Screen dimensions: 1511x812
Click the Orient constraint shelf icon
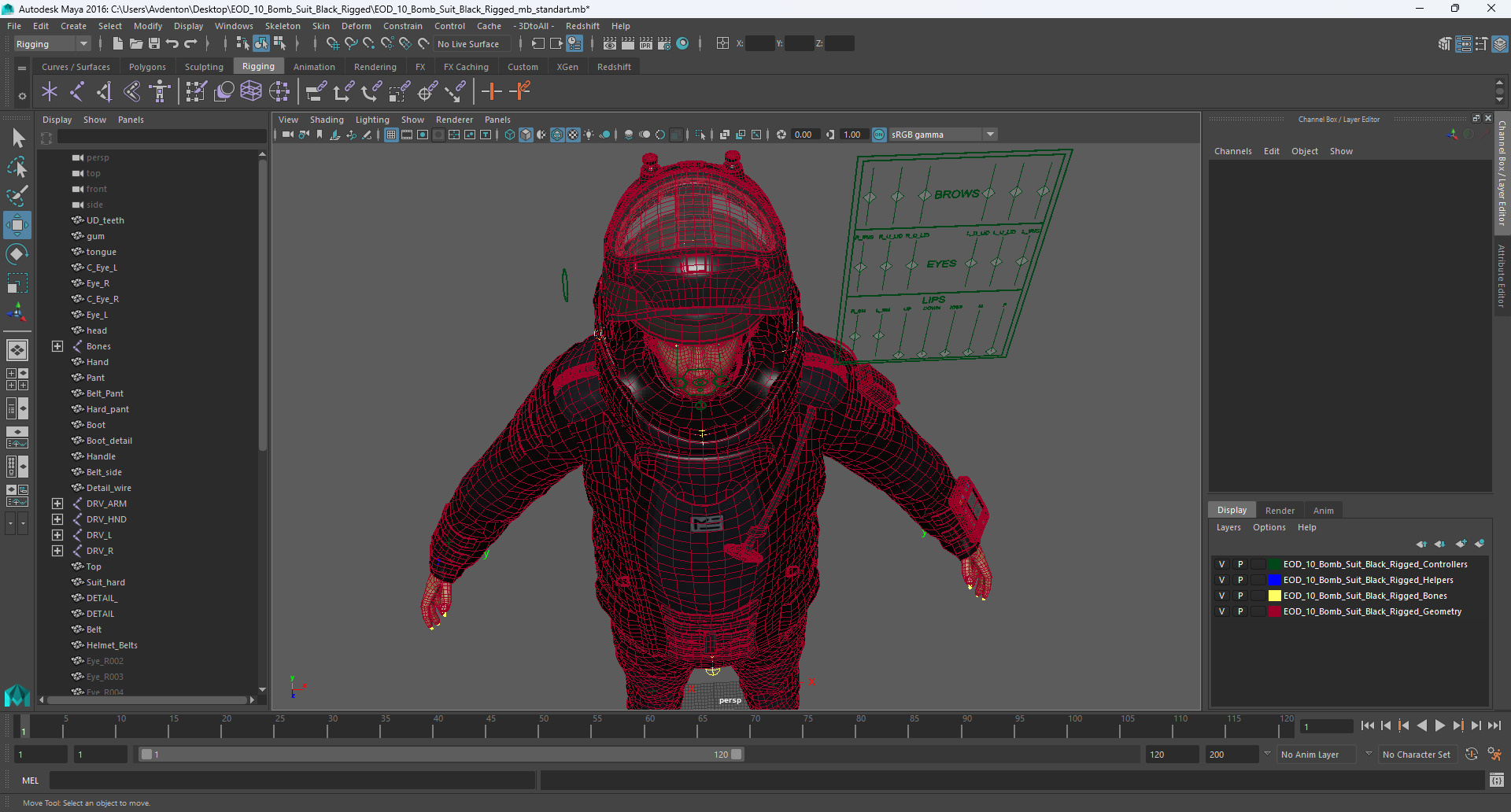(371, 92)
